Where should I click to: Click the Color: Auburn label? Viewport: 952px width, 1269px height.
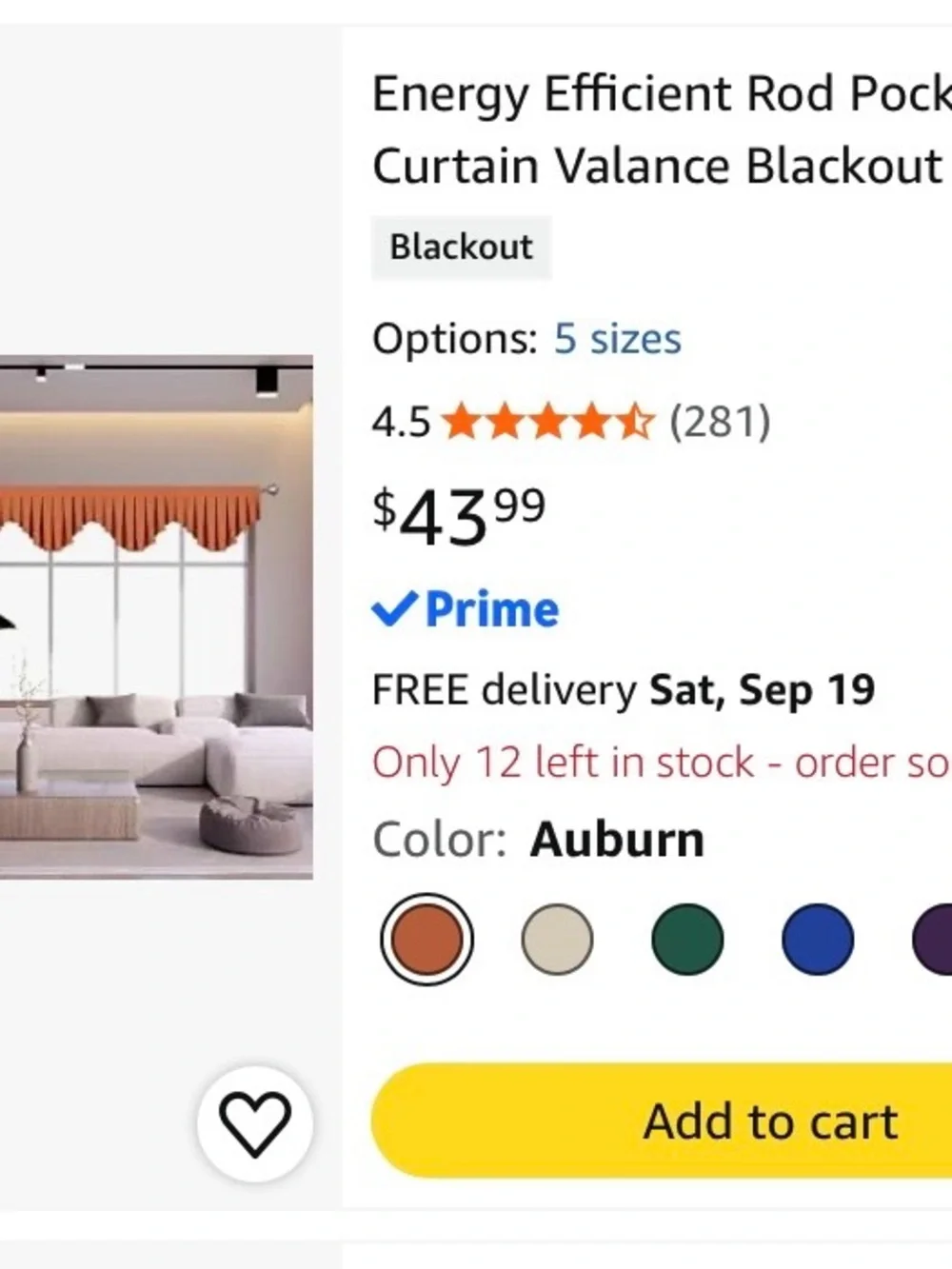click(x=539, y=840)
